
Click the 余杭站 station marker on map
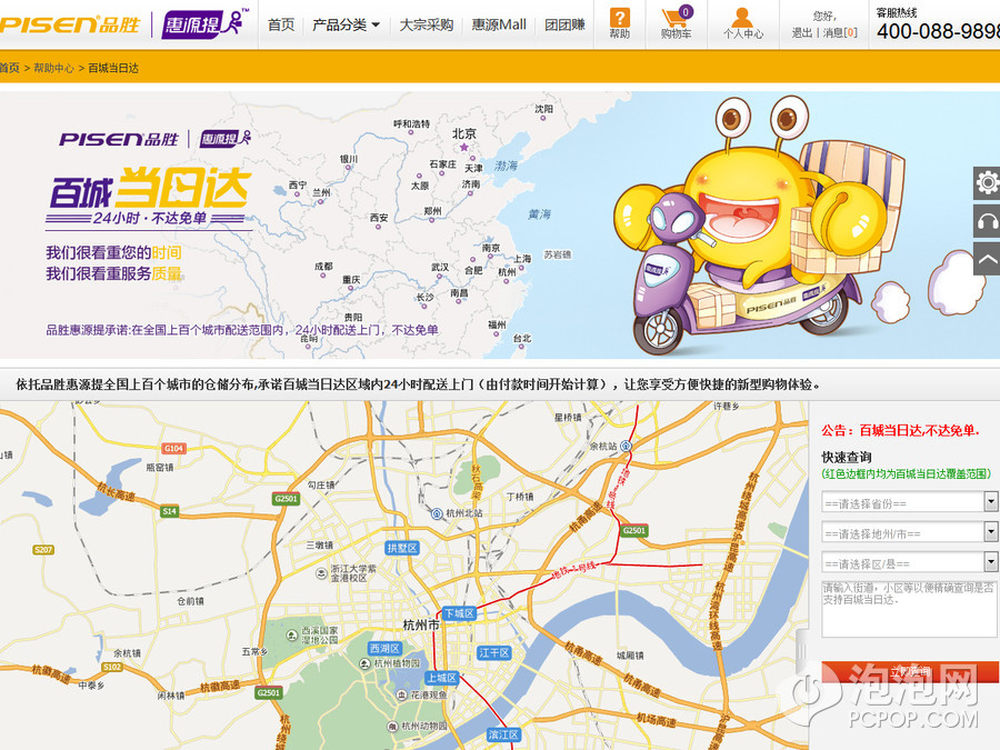626,446
